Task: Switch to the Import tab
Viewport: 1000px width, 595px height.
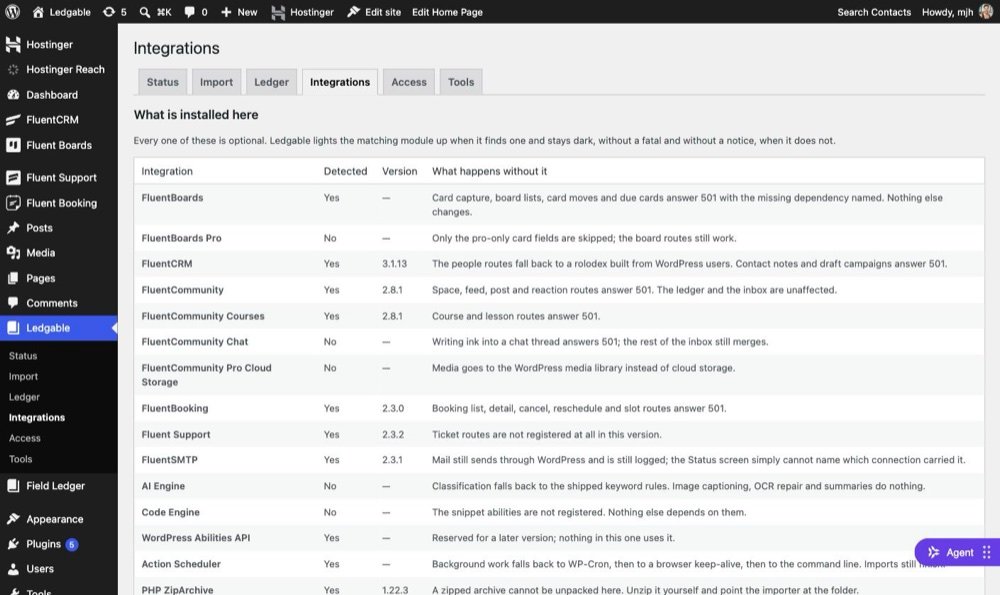Action: pyautogui.click(x=216, y=82)
